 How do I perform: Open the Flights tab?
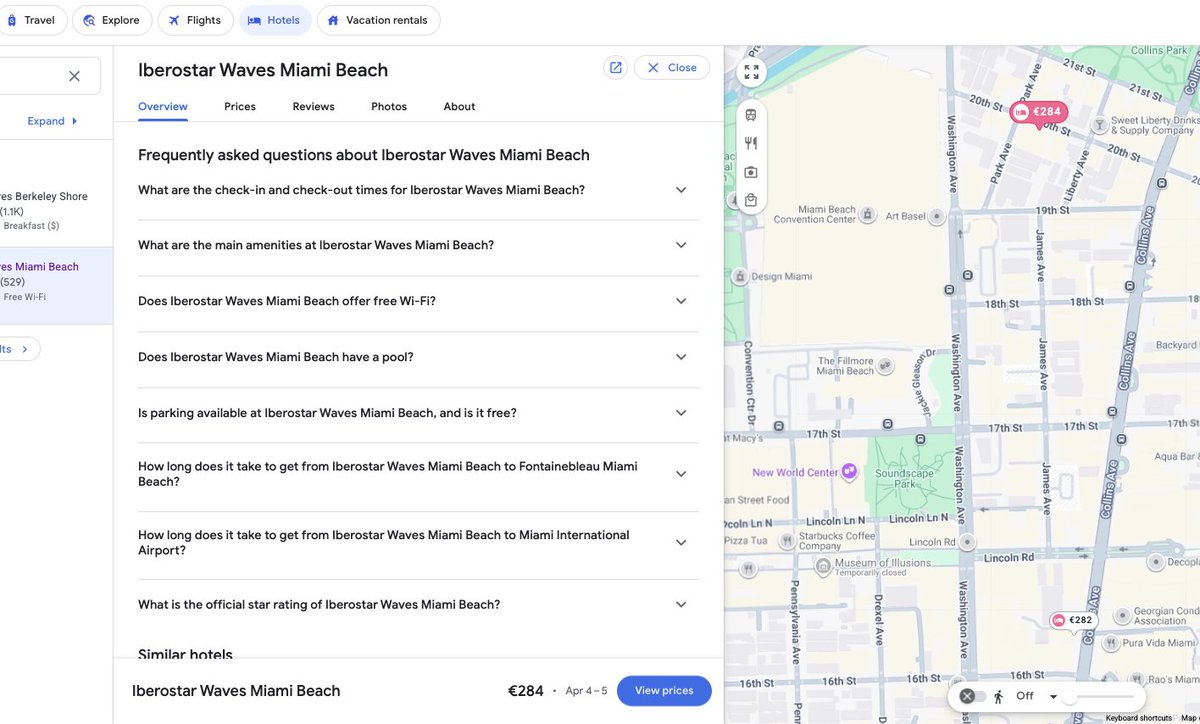click(x=195, y=20)
